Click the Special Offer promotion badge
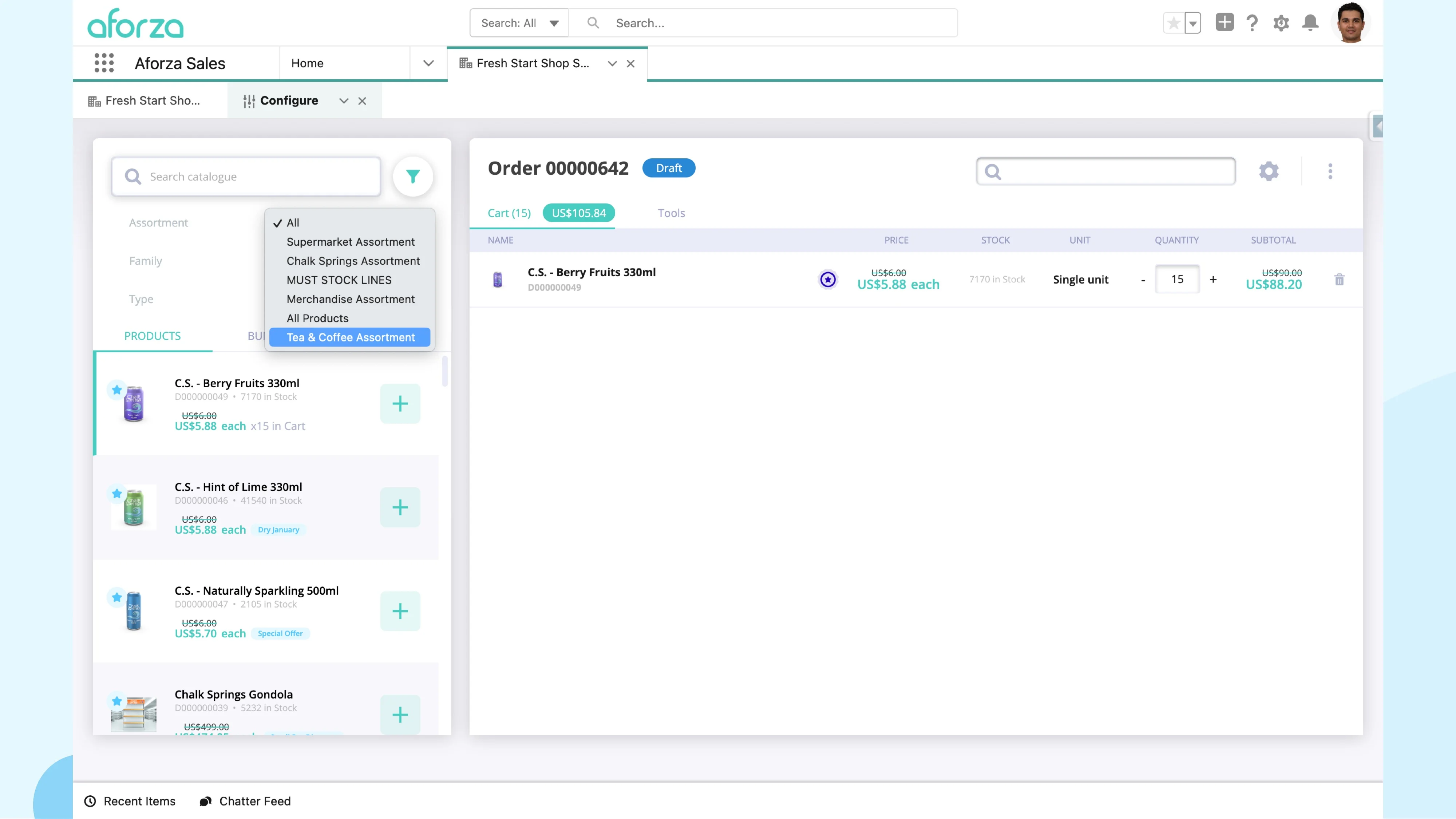 (x=280, y=633)
